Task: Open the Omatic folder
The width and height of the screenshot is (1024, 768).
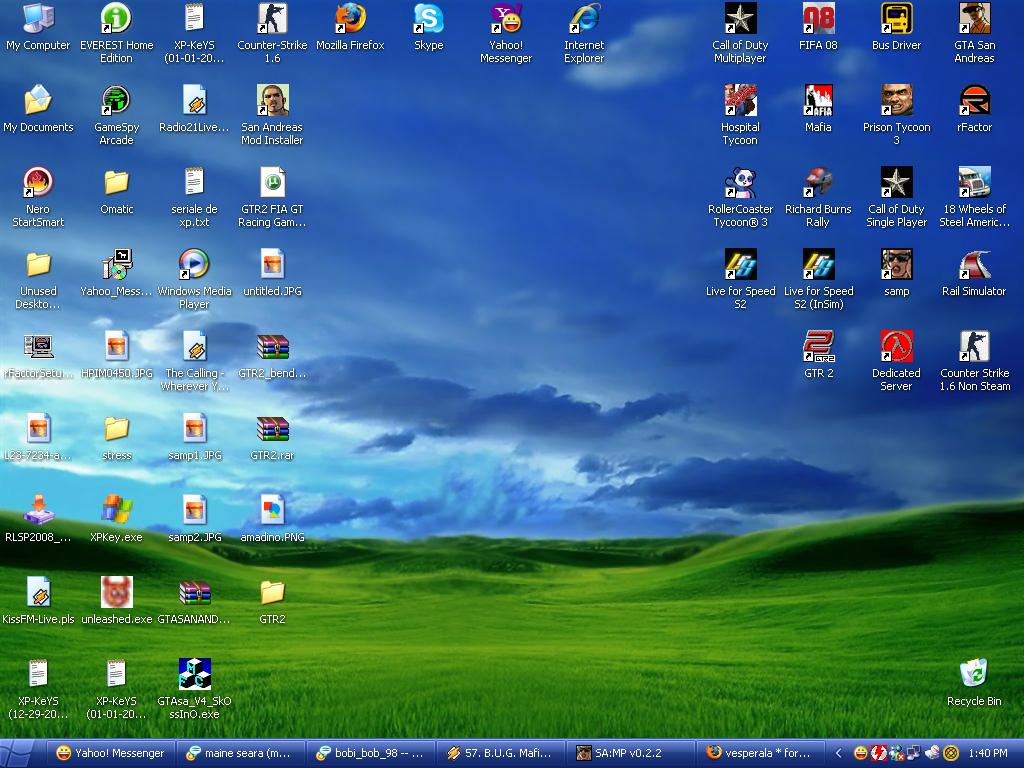Action: [x=116, y=183]
